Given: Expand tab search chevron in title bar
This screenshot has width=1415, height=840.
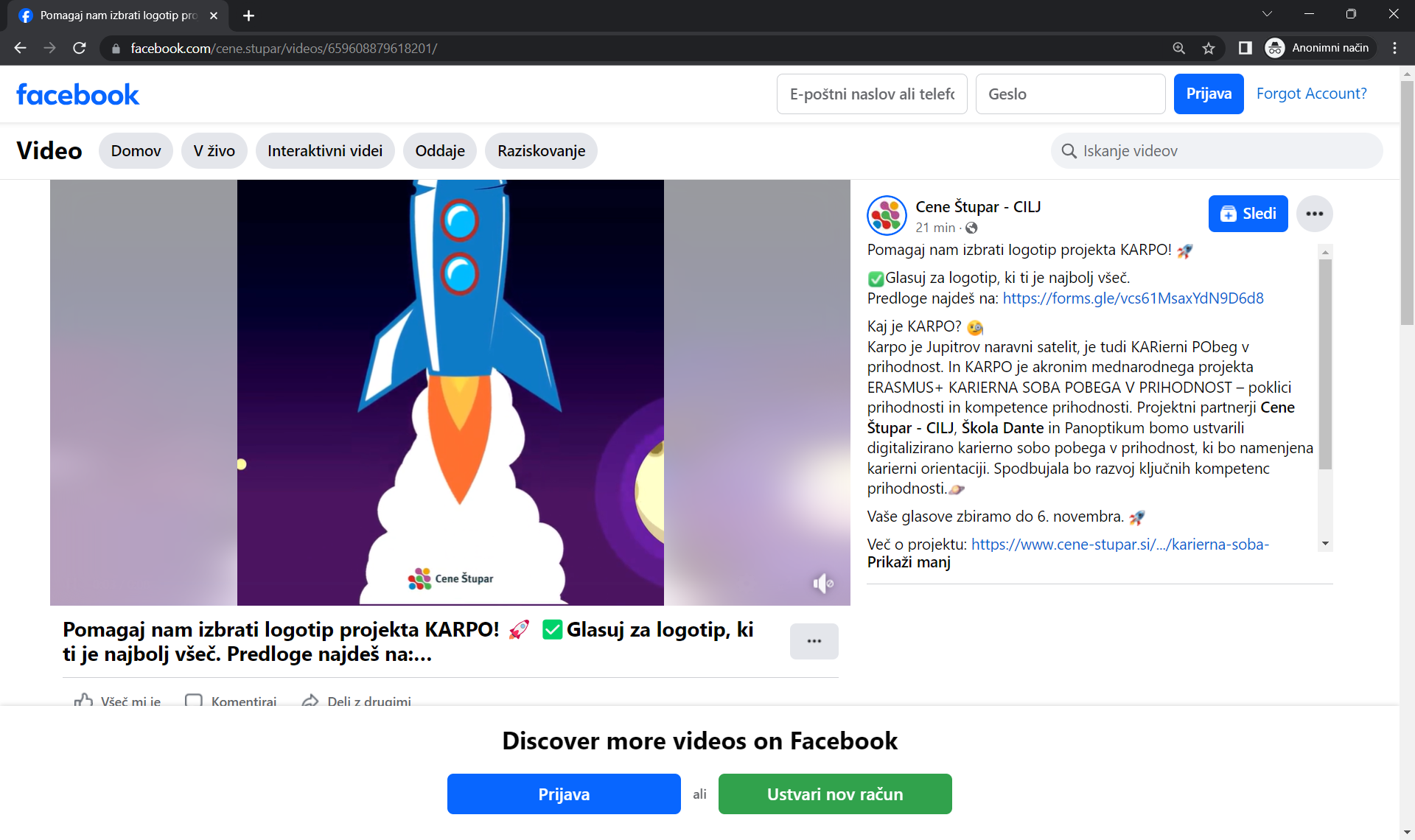Looking at the screenshot, I should (1267, 14).
